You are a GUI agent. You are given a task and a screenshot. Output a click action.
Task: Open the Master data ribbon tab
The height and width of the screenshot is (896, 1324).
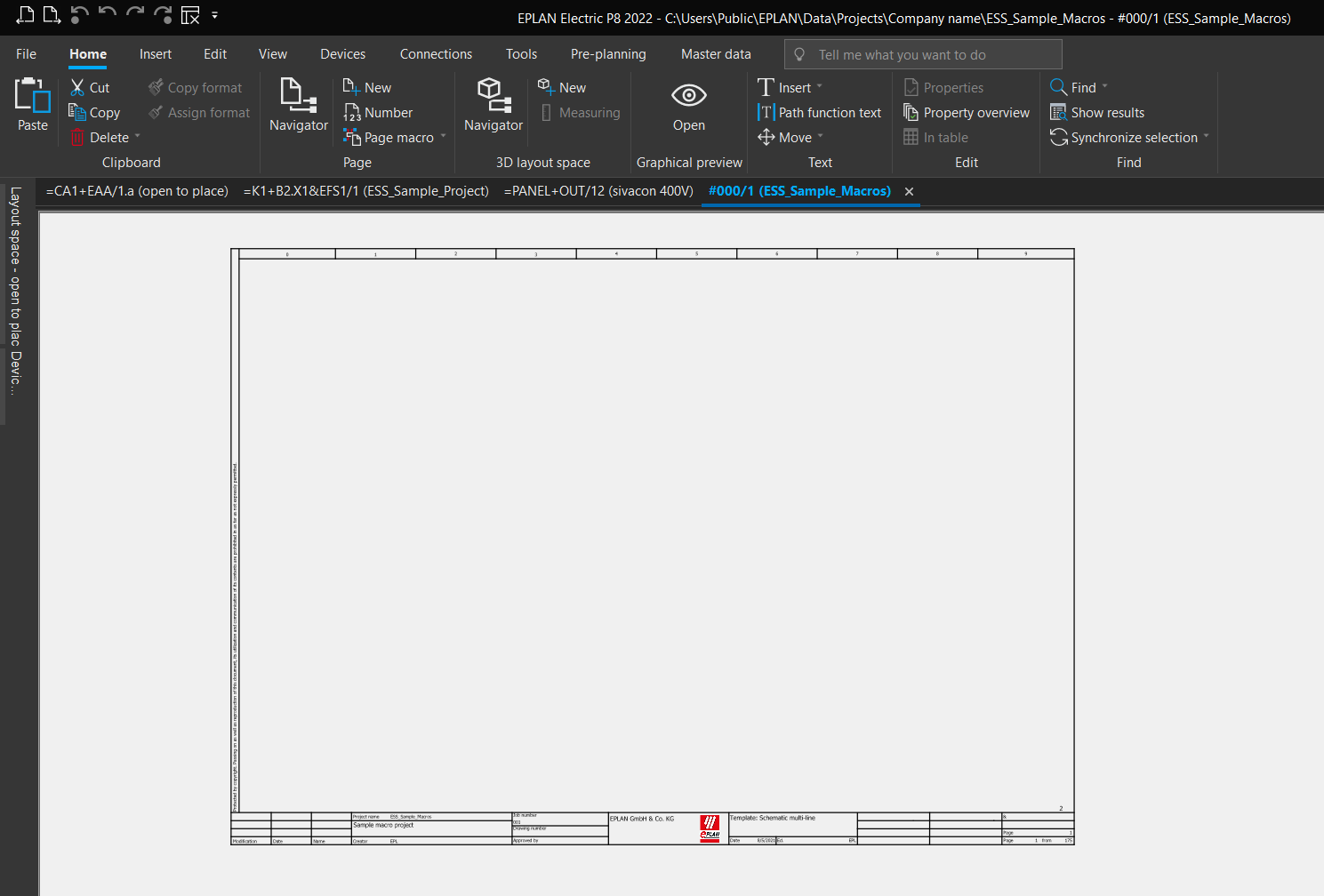pos(716,54)
